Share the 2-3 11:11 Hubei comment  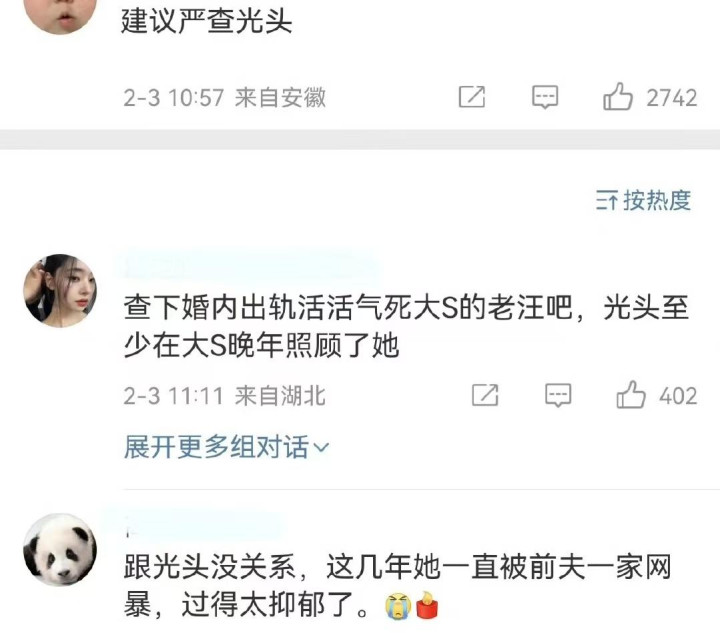[485, 395]
